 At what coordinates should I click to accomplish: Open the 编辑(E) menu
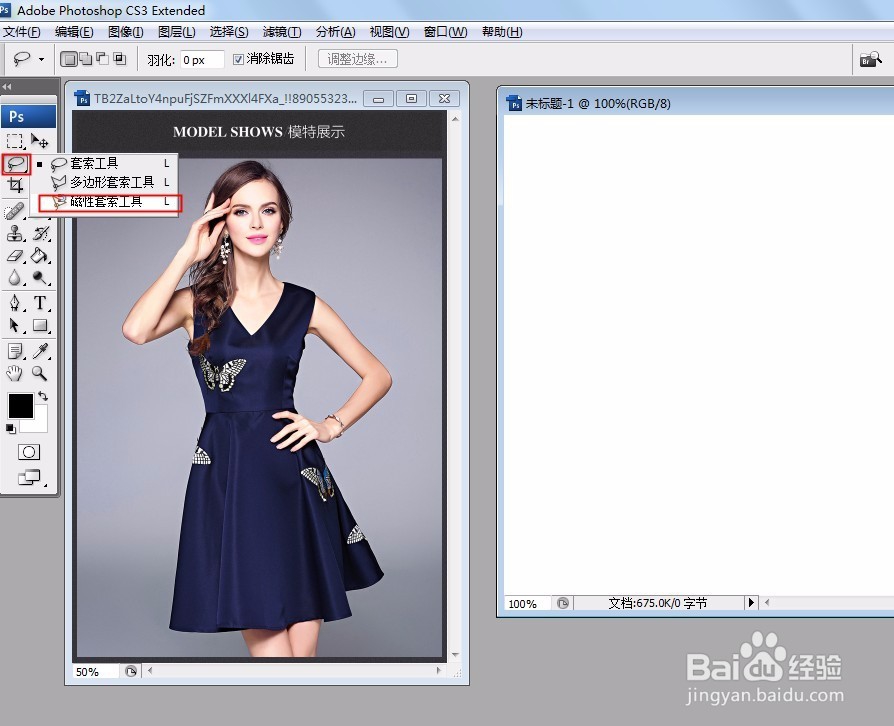coord(74,32)
